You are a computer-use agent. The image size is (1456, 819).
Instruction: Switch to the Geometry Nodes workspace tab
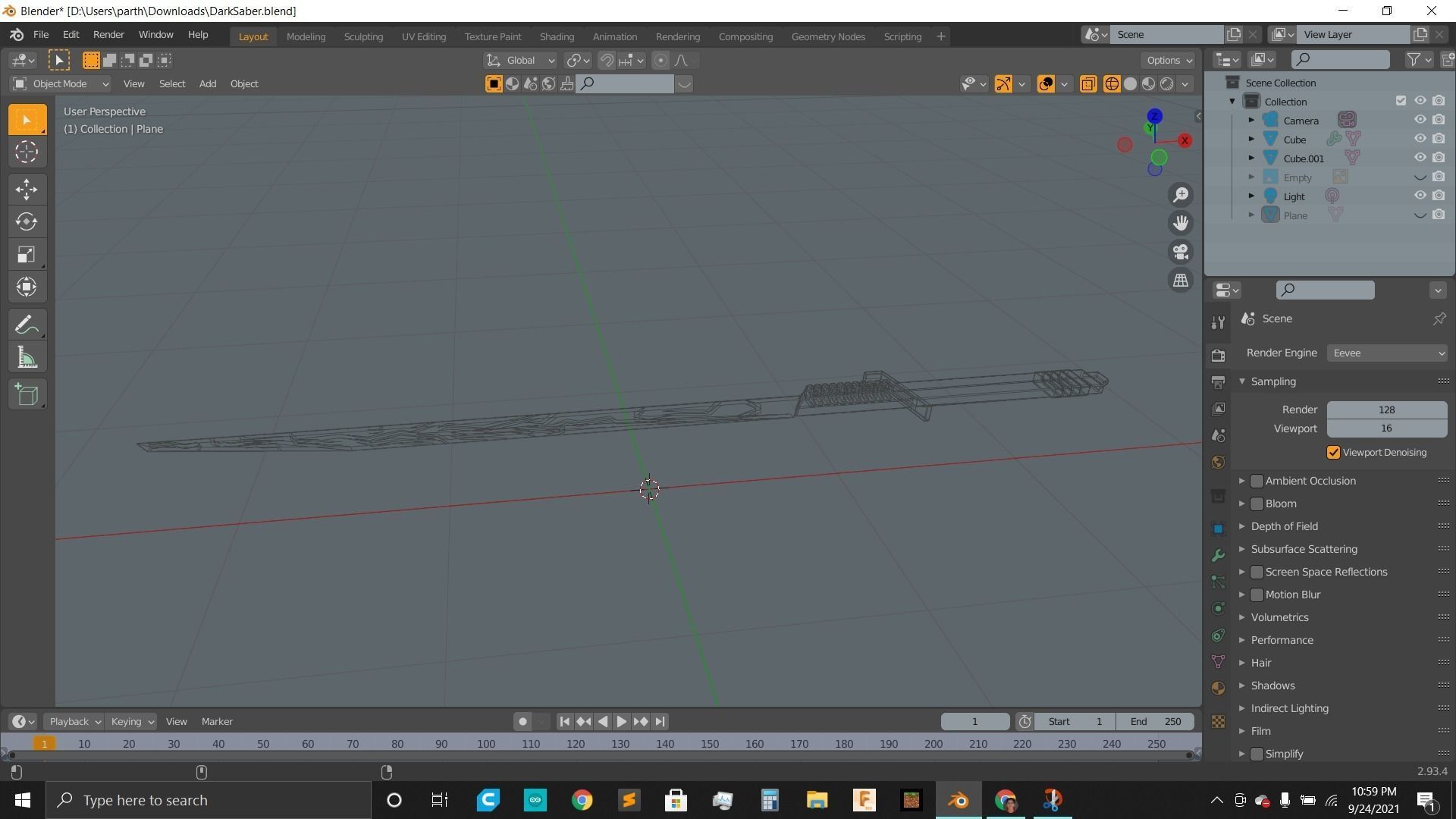(x=828, y=36)
